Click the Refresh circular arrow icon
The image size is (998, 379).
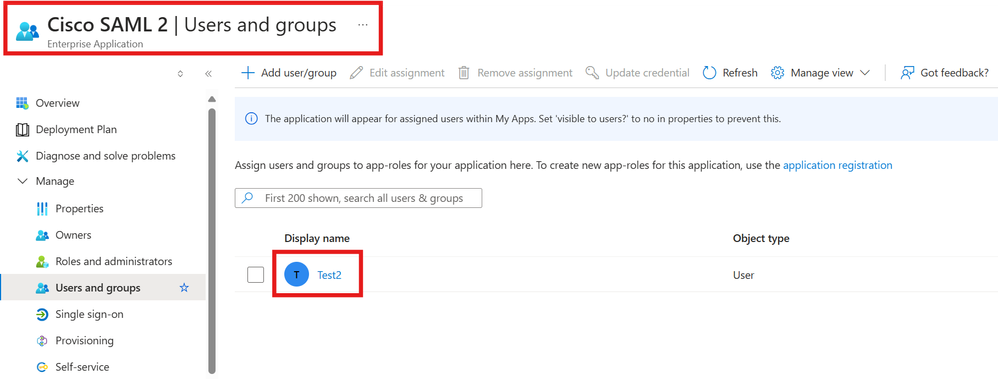(709, 73)
